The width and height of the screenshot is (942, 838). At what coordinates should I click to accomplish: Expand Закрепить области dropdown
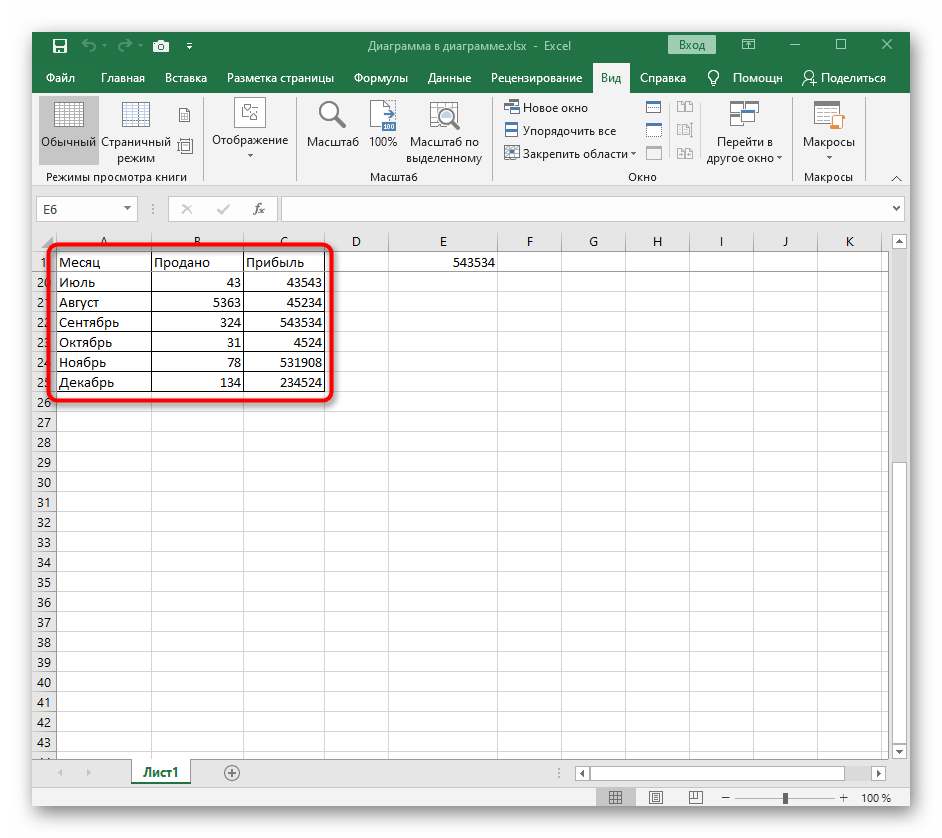[x=570, y=154]
